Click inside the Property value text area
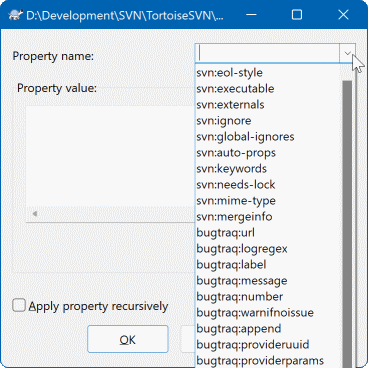Image resolution: width=368 pixels, height=368 pixels. [110, 157]
